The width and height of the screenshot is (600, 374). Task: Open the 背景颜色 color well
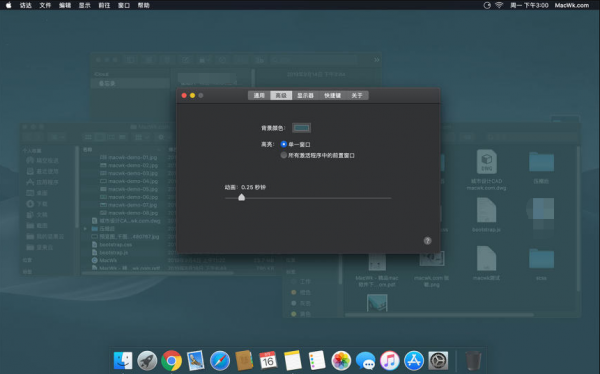tap(301, 128)
